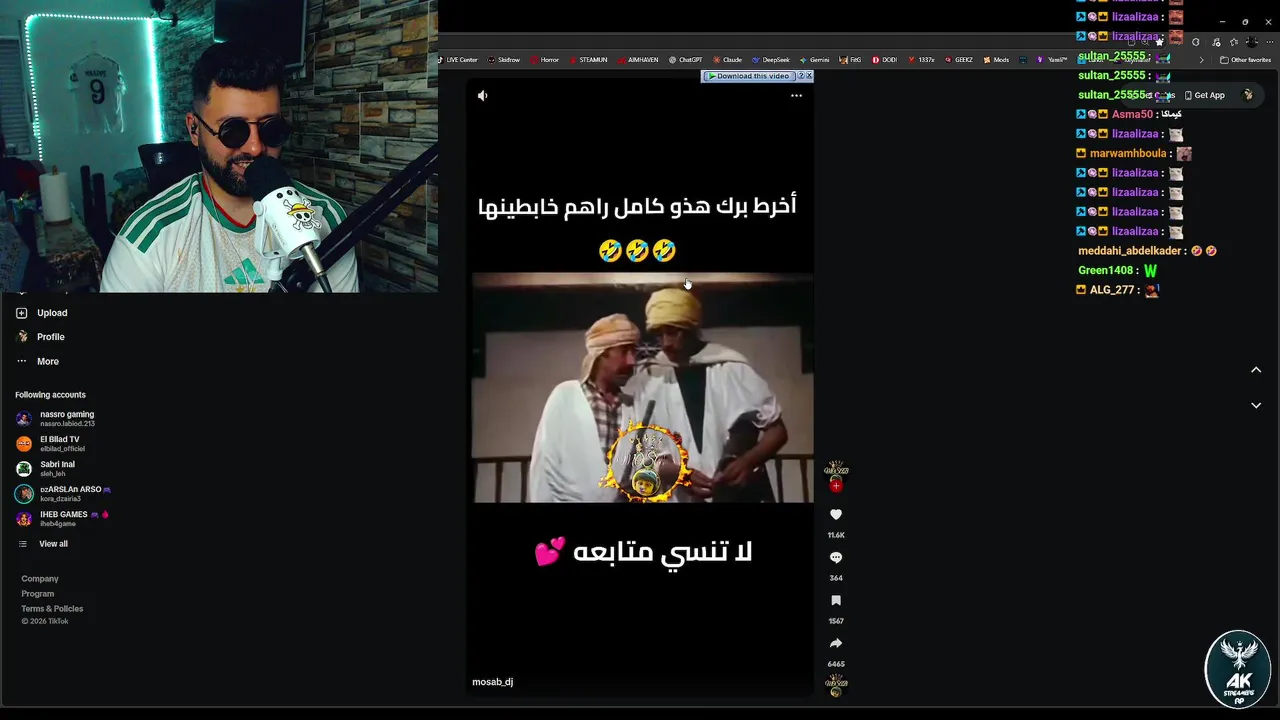
Task: Open STEAMUN bookmark
Action: (x=588, y=60)
